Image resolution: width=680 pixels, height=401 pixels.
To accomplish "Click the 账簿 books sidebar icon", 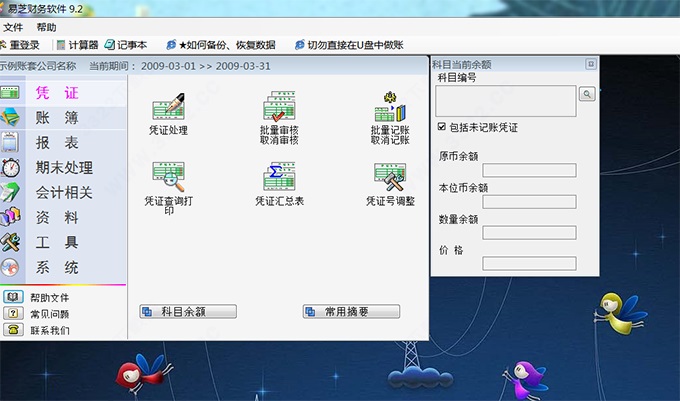I will point(10,117).
